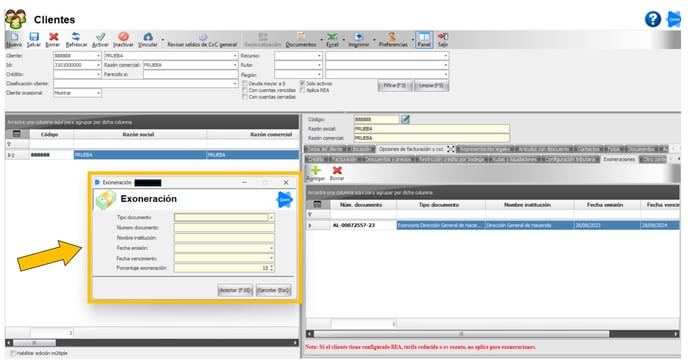This screenshot has width=688, height=363.
Task: Enable Con cuentas vencidas checkbox
Action: pos(245,90)
